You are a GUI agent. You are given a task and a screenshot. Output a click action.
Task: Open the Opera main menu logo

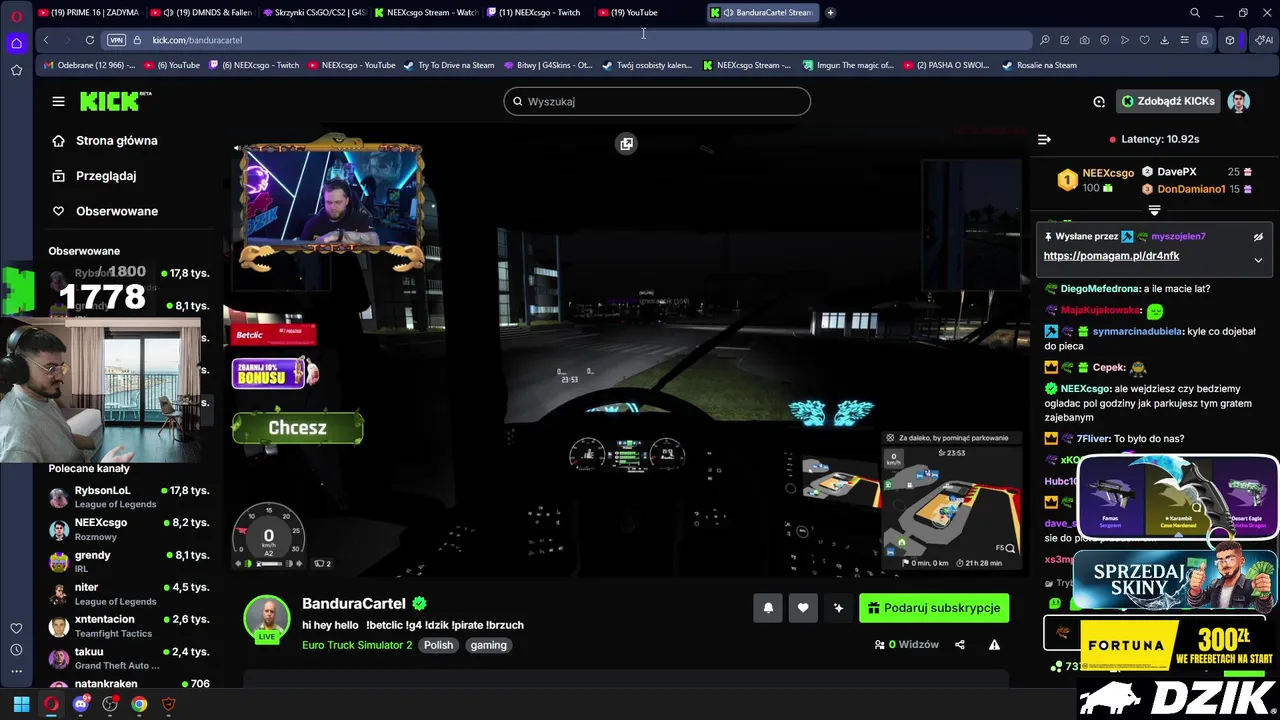[16, 16]
